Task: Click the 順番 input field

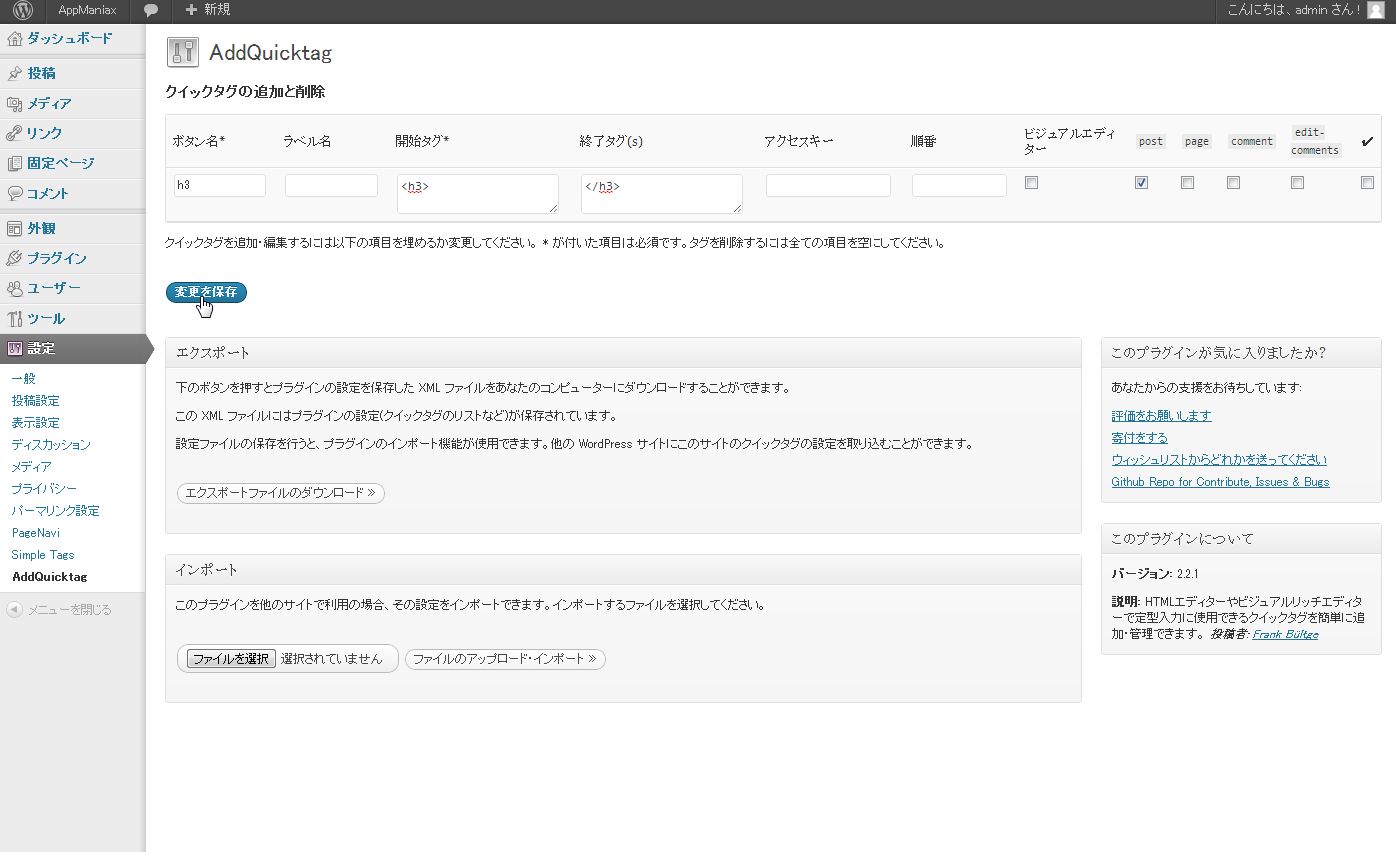Action: (959, 185)
